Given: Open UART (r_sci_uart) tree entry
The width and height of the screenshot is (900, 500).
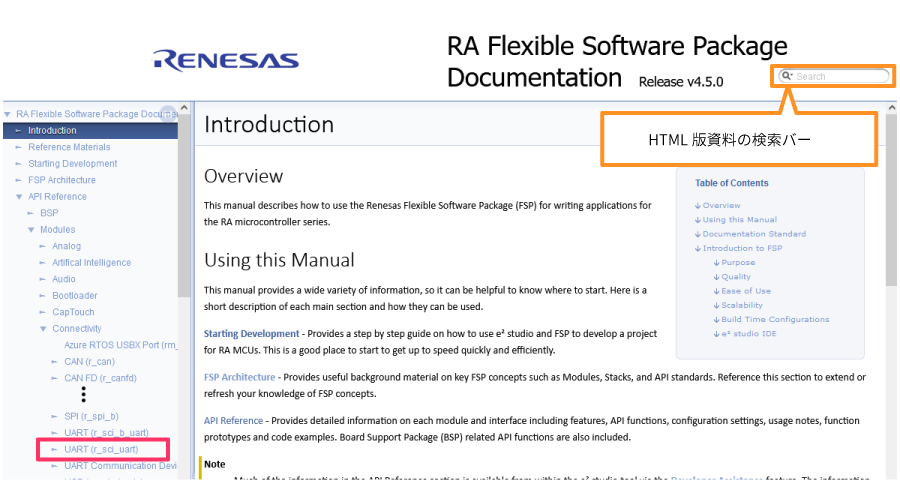Looking at the screenshot, I should (101, 449).
